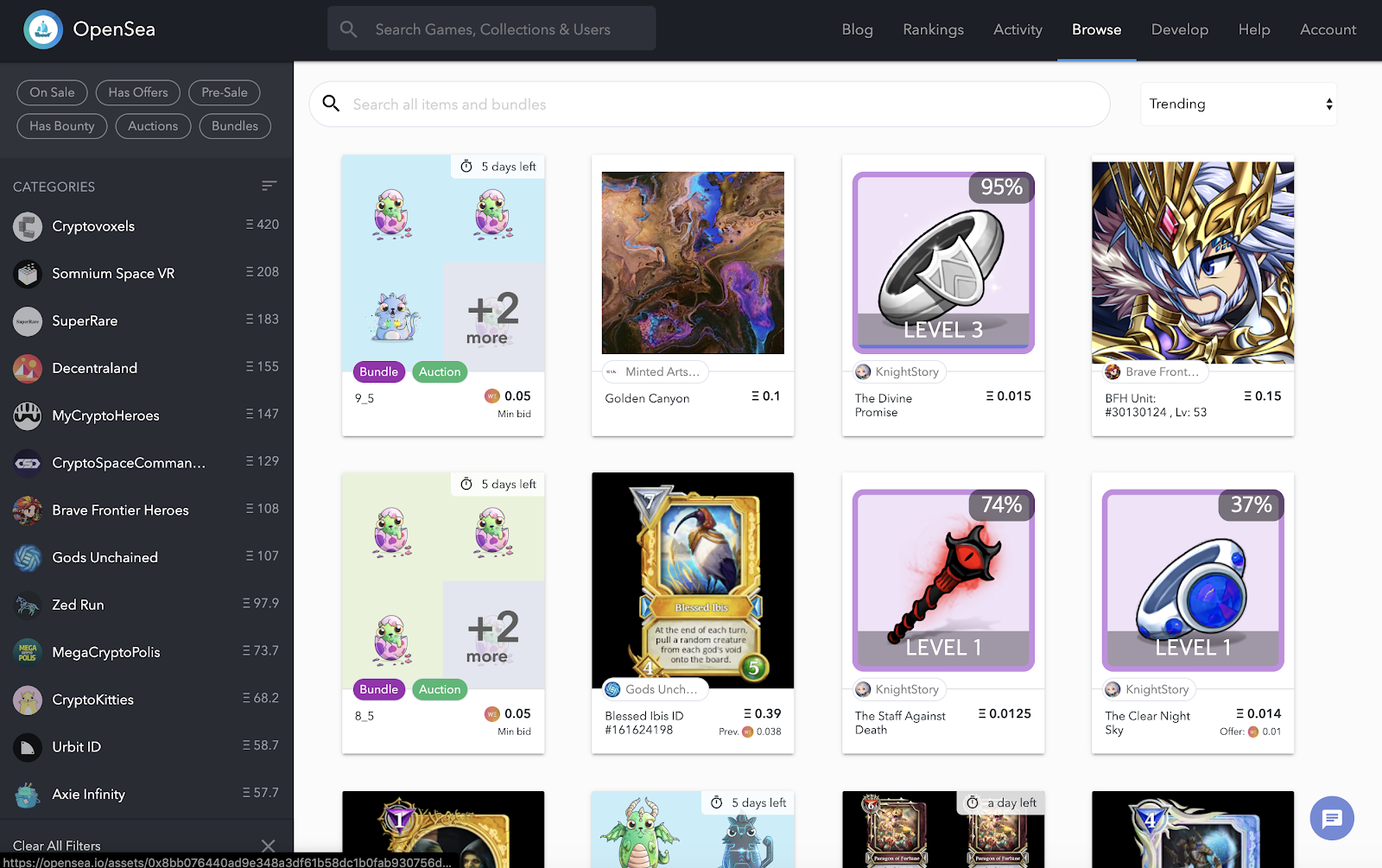Select the Cryptovoxels category icon

click(28, 226)
